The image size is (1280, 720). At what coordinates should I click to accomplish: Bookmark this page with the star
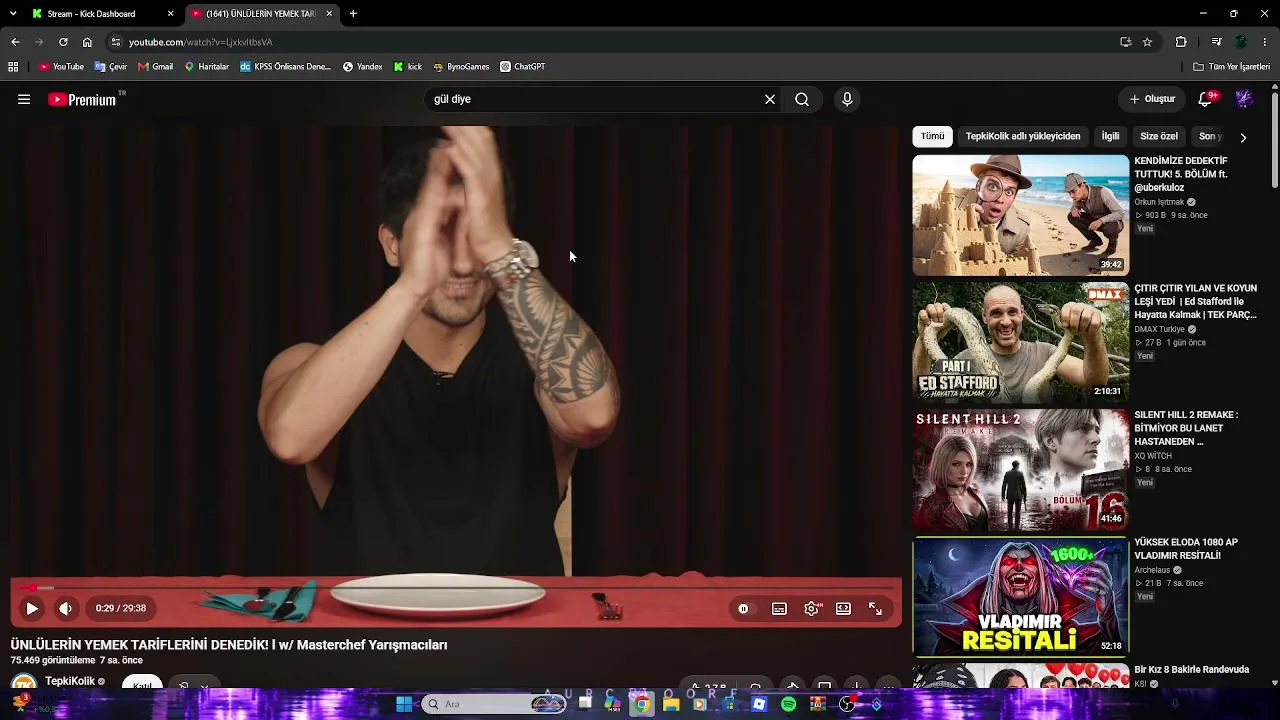tap(1147, 42)
